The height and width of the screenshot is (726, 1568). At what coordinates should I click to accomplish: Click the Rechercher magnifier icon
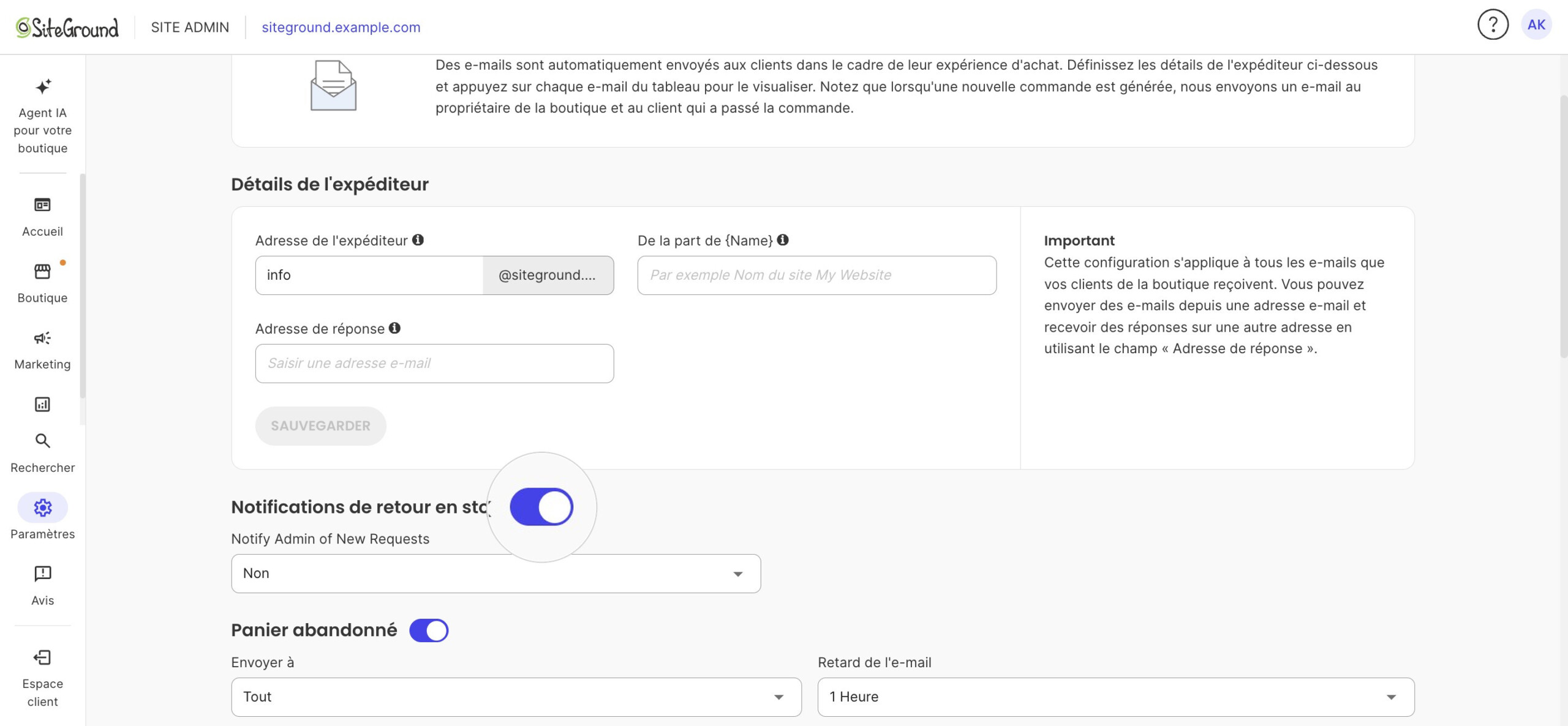pos(42,441)
